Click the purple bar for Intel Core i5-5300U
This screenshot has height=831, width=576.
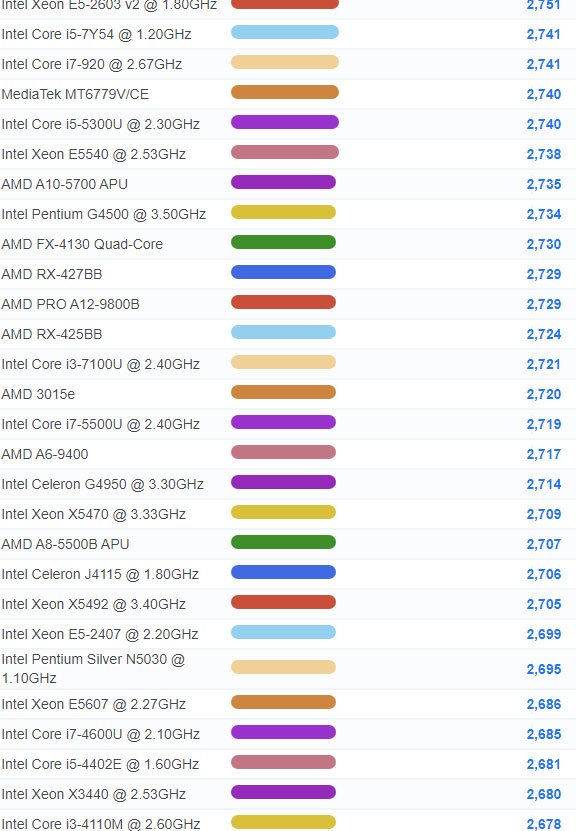coord(285,122)
